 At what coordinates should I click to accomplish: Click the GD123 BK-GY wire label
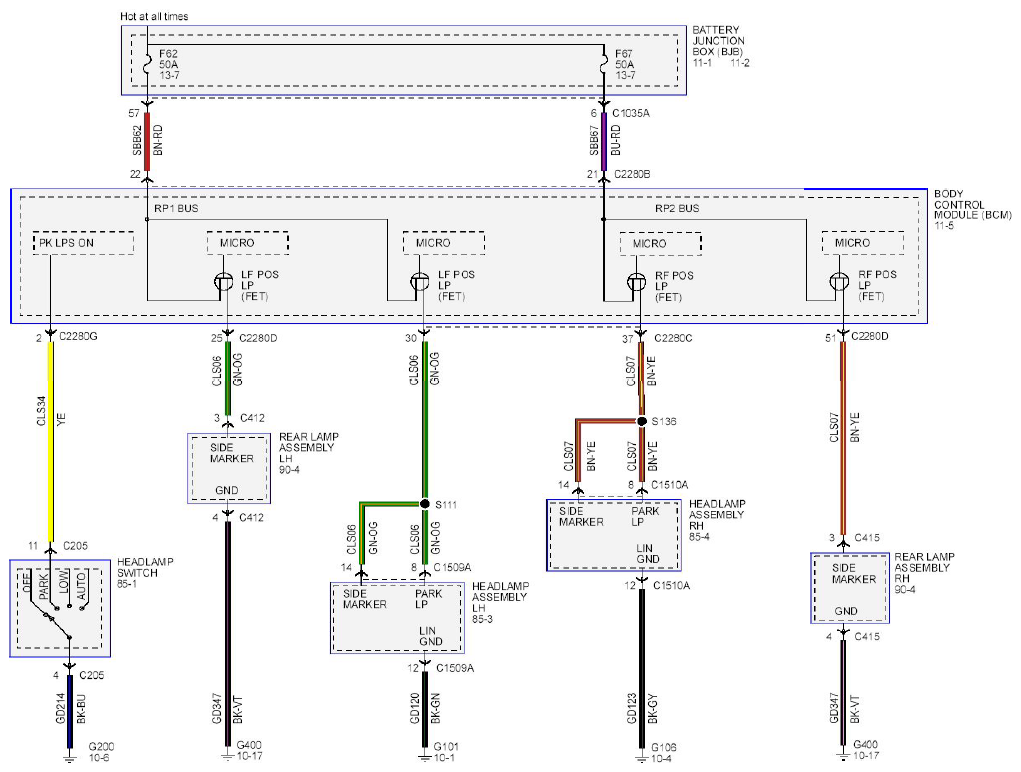tap(642, 708)
